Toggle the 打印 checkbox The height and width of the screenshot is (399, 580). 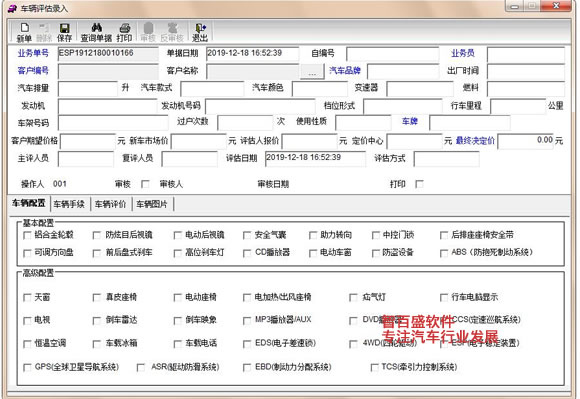(x=419, y=184)
